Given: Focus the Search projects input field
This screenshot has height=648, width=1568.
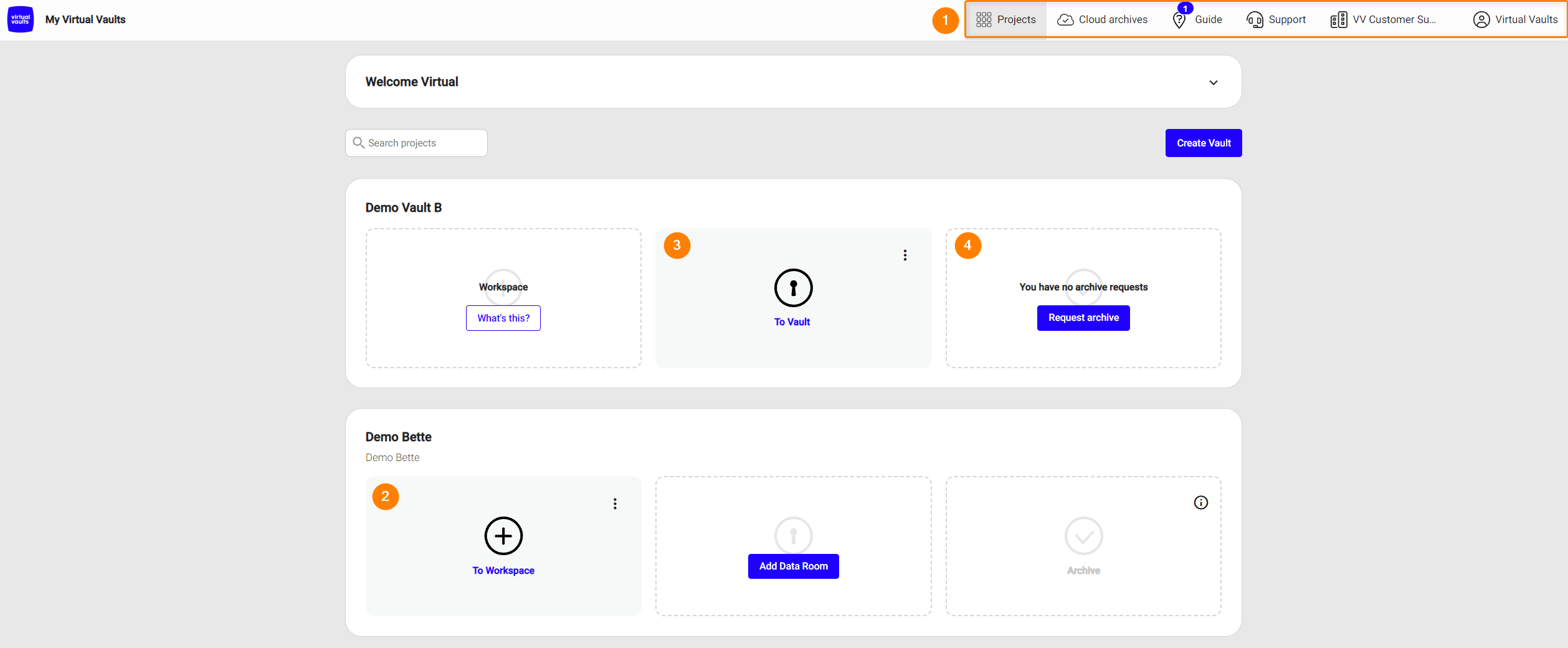Looking at the screenshot, I should pyautogui.click(x=424, y=143).
